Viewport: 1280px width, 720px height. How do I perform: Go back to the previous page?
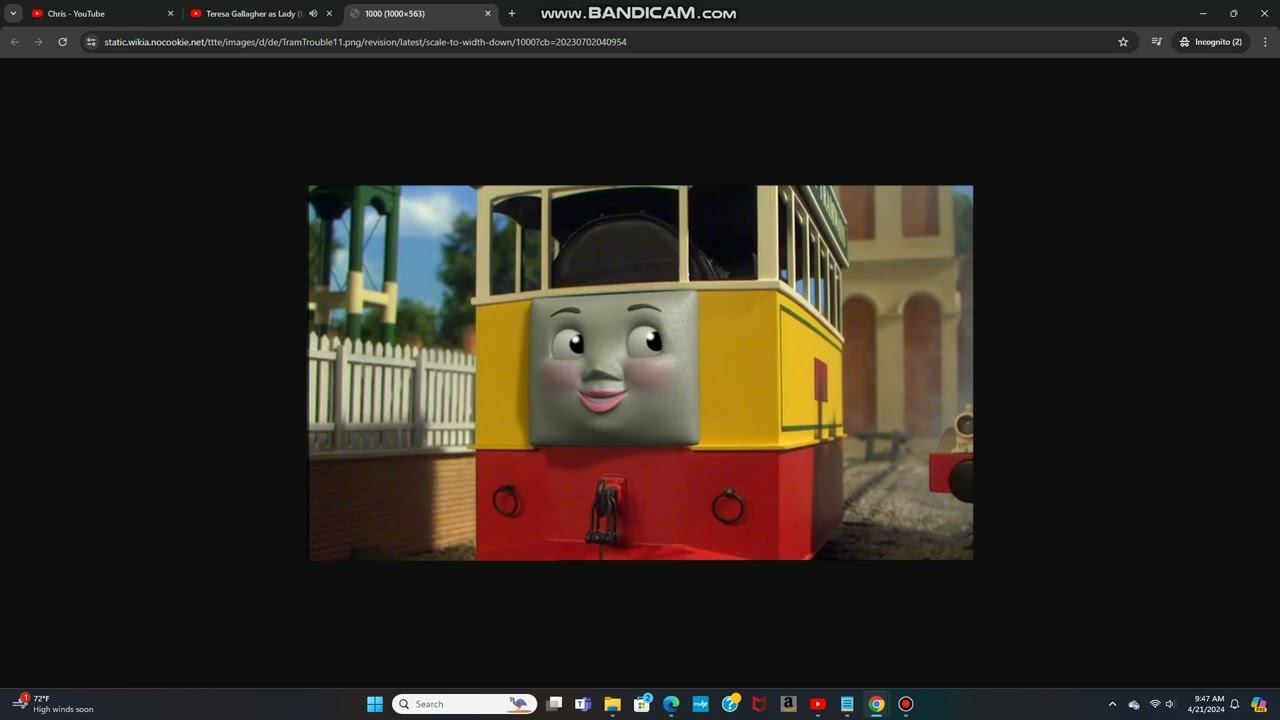point(14,42)
